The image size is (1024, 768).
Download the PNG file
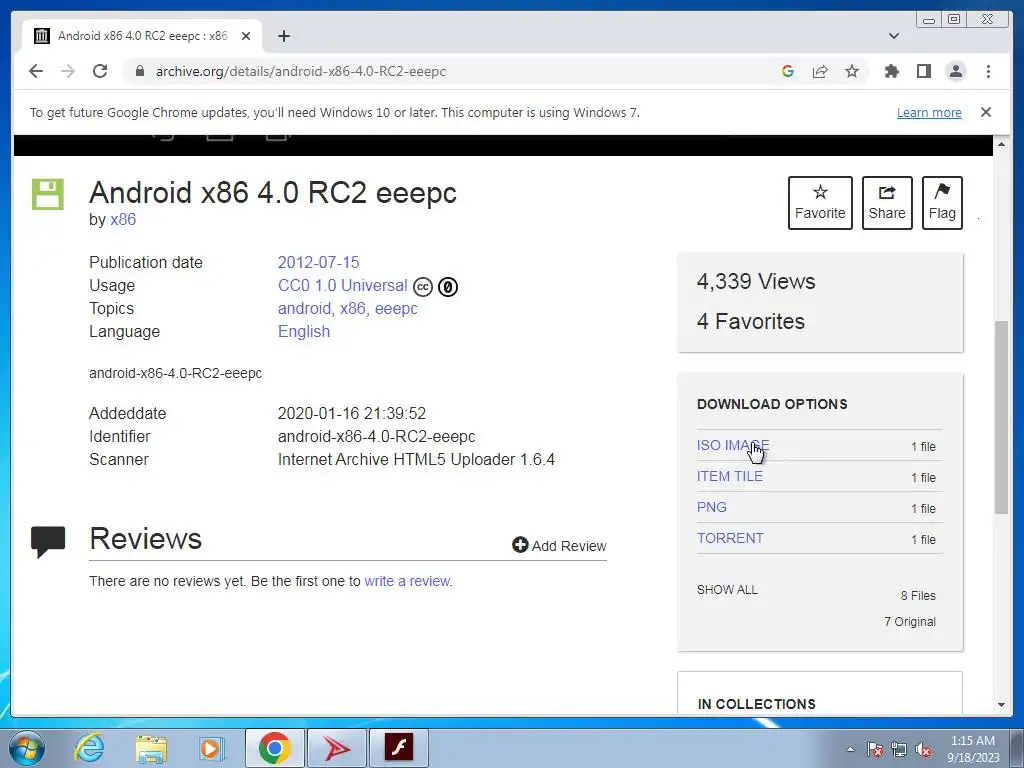711,507
